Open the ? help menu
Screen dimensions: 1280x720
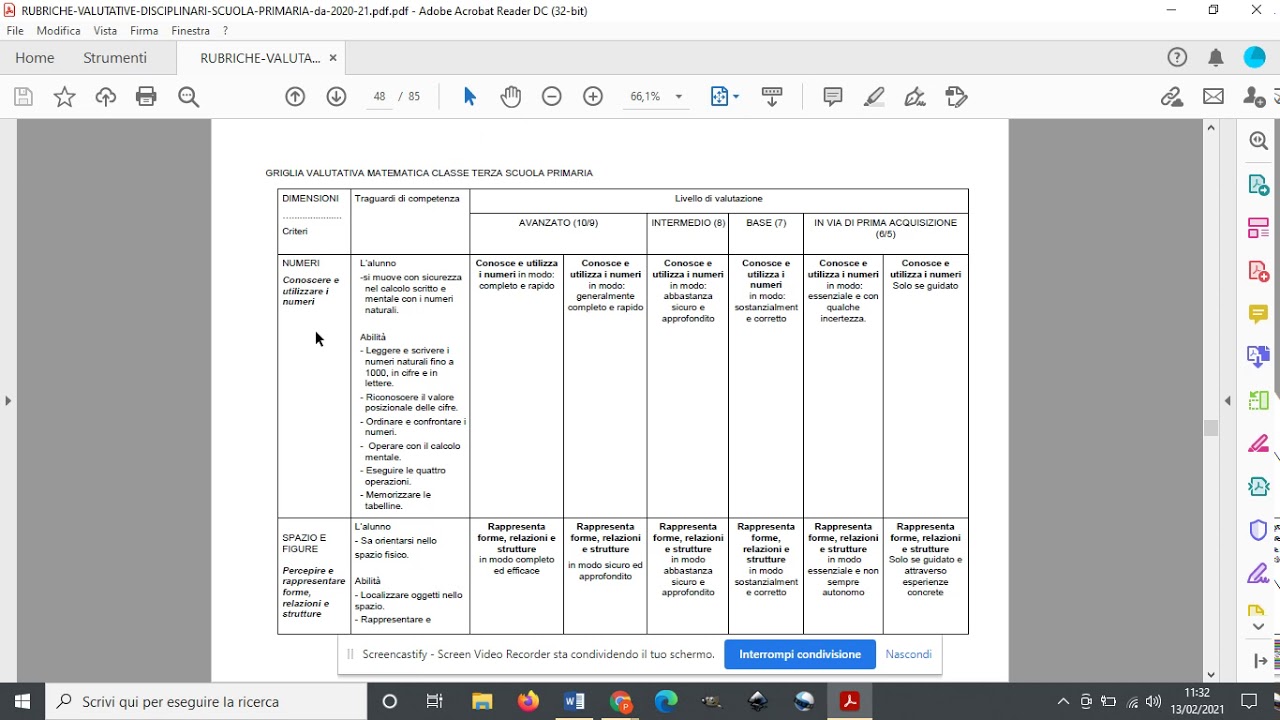click(x=226, y=31)
